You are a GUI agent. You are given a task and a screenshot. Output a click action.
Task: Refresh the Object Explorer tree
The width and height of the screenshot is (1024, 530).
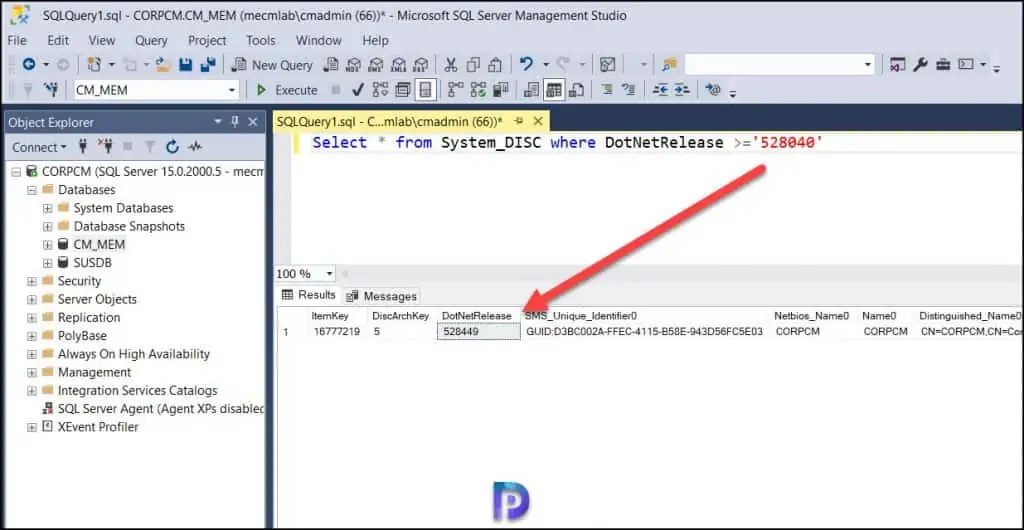tap(172, 147)
